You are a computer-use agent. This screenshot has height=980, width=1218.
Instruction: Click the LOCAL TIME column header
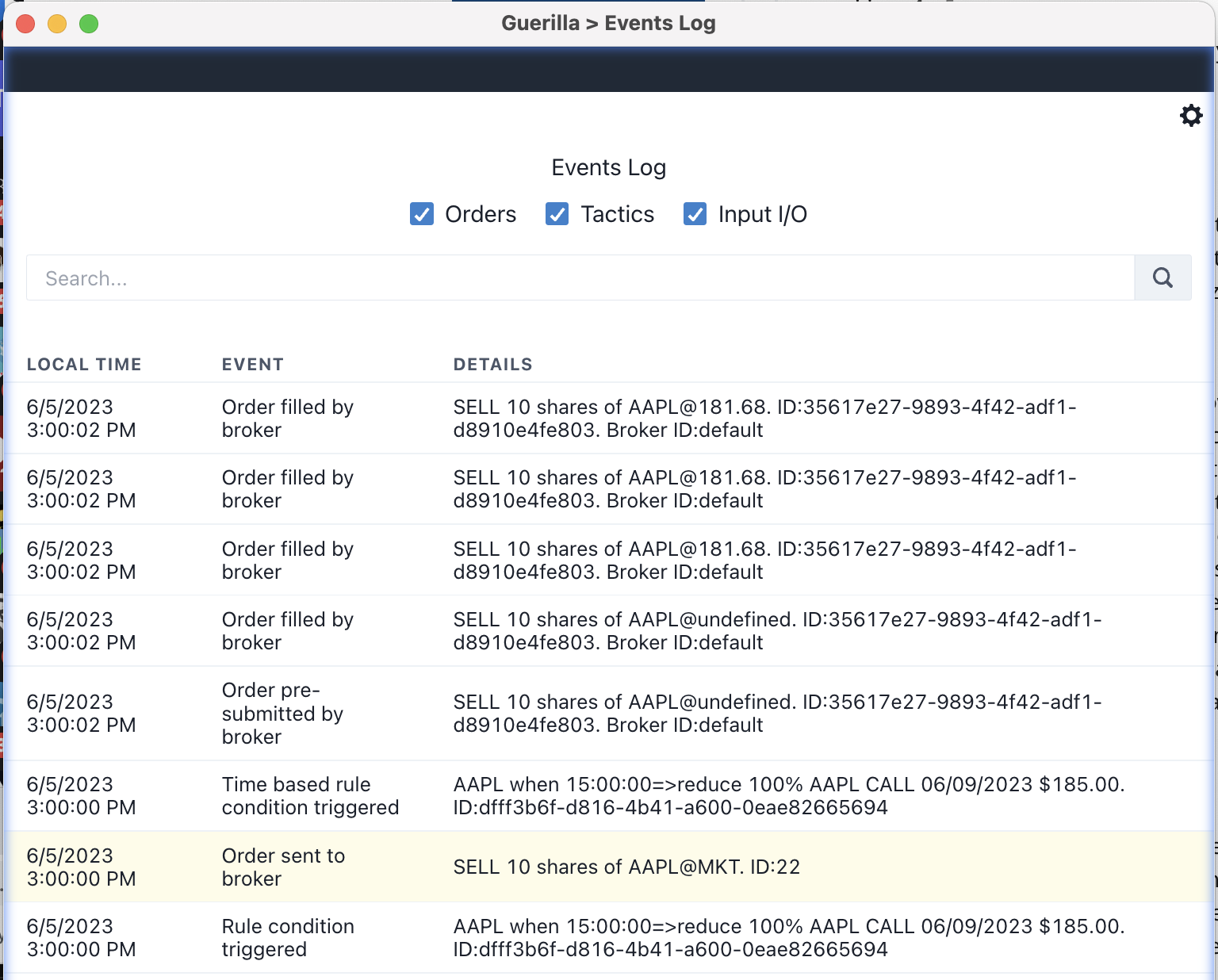pyautogui.click(x=84, y=365)
